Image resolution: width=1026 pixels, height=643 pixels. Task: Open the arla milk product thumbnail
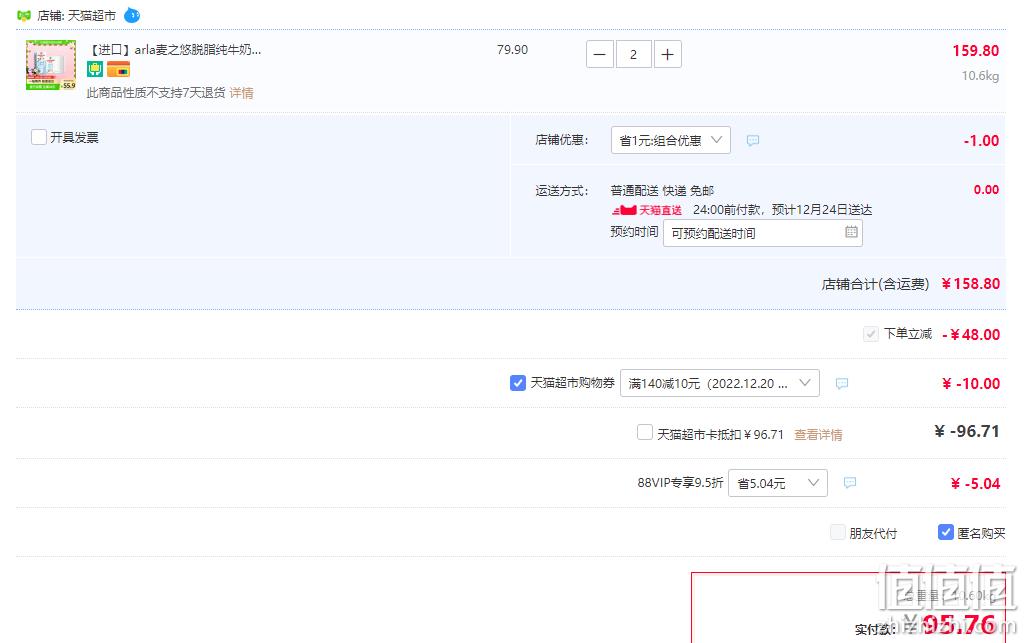(x=51, y=65)
